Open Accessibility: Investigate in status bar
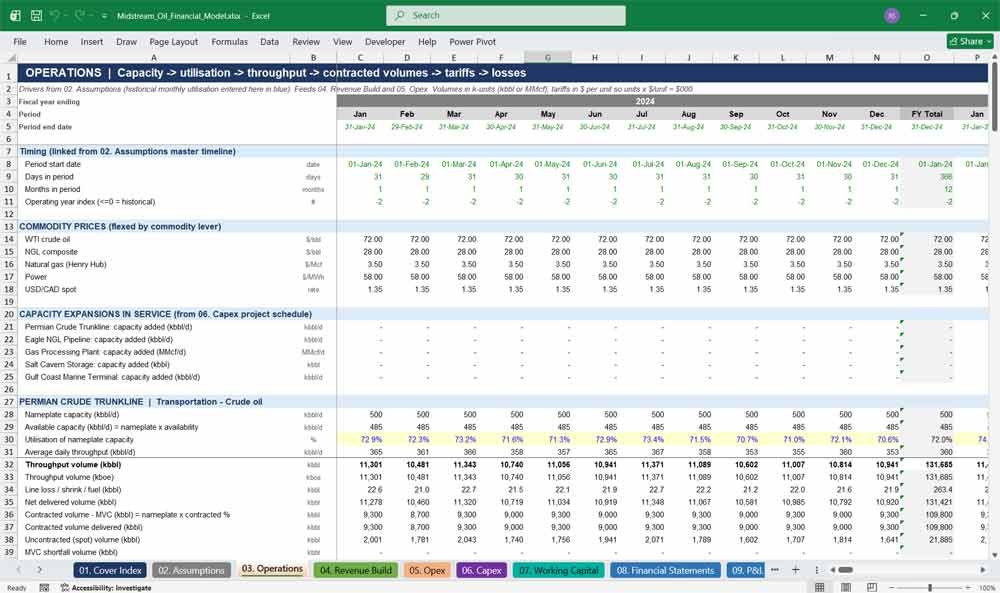 click(106, 587)
